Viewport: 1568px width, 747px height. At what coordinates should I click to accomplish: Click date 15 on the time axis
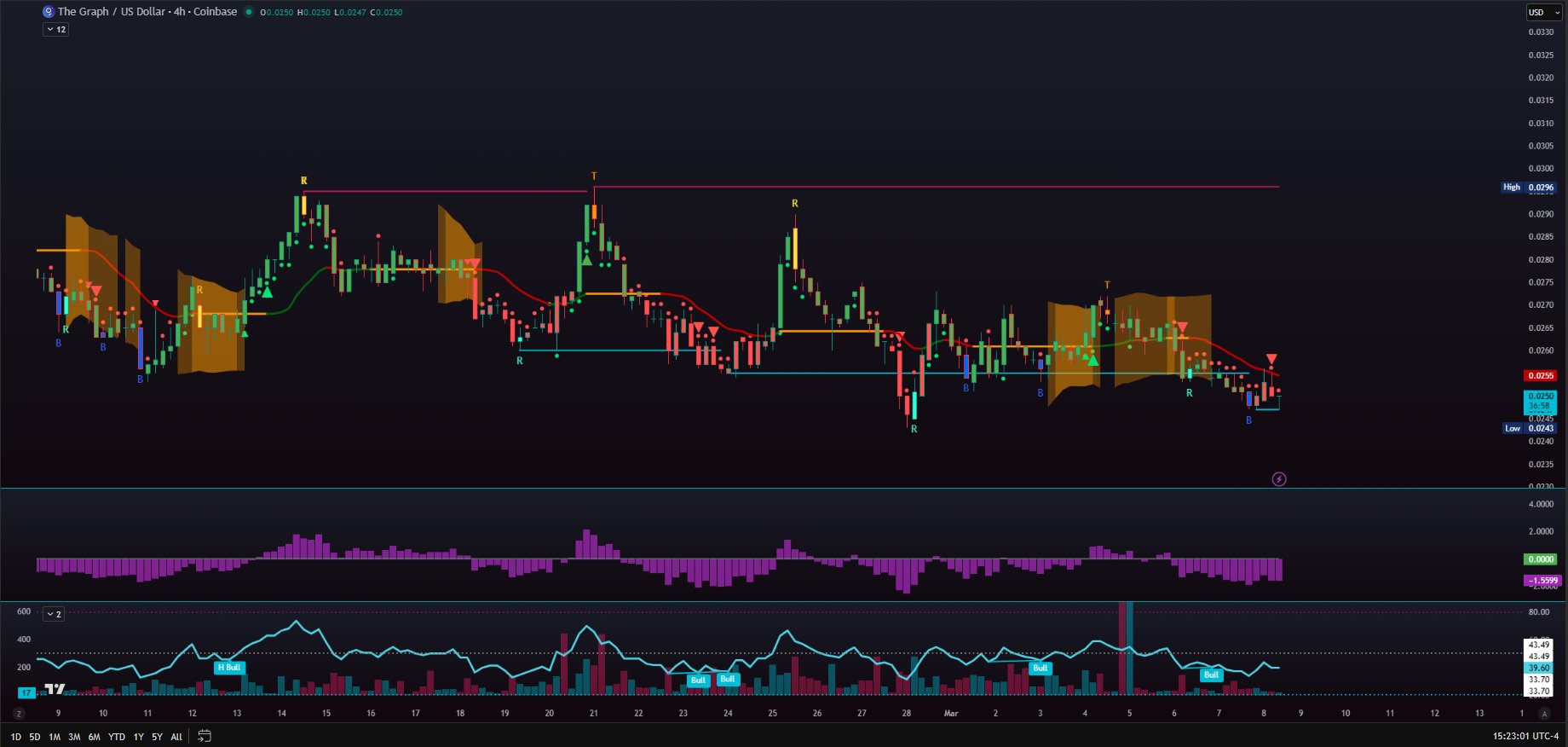pos(326,714)
